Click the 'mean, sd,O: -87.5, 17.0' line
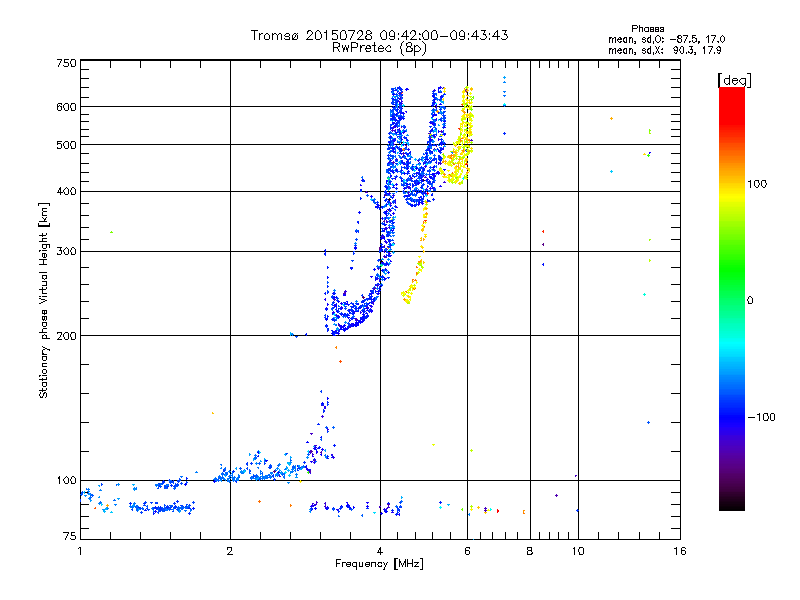 tap(666, 39)
